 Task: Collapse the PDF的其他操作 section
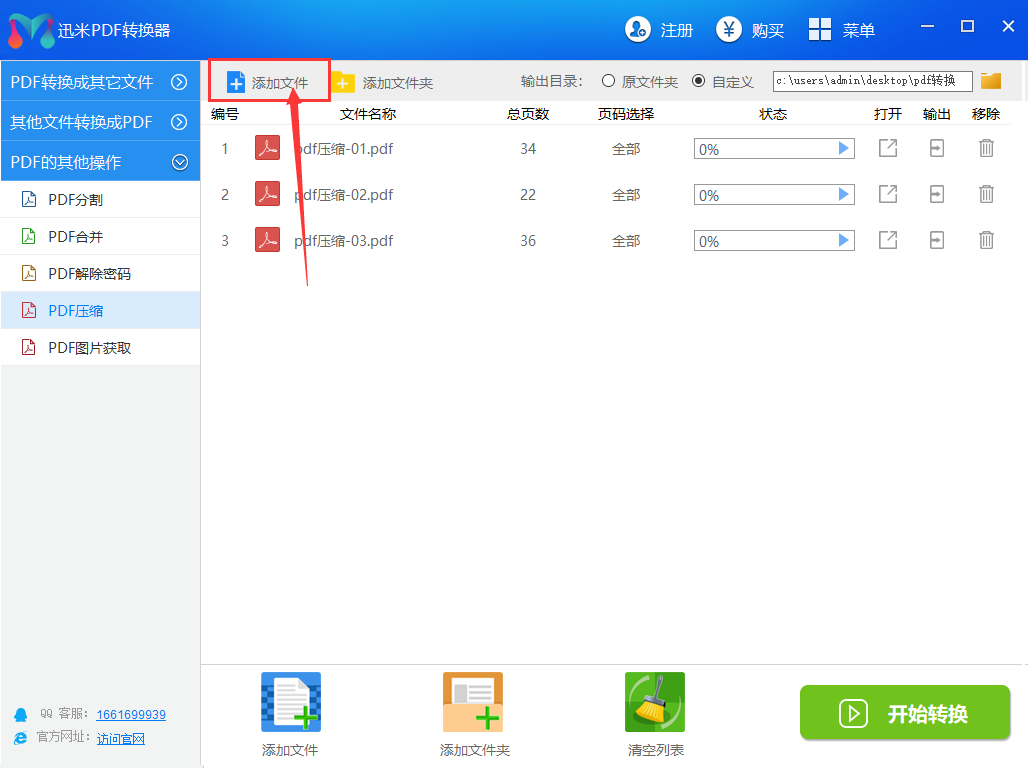180,161
